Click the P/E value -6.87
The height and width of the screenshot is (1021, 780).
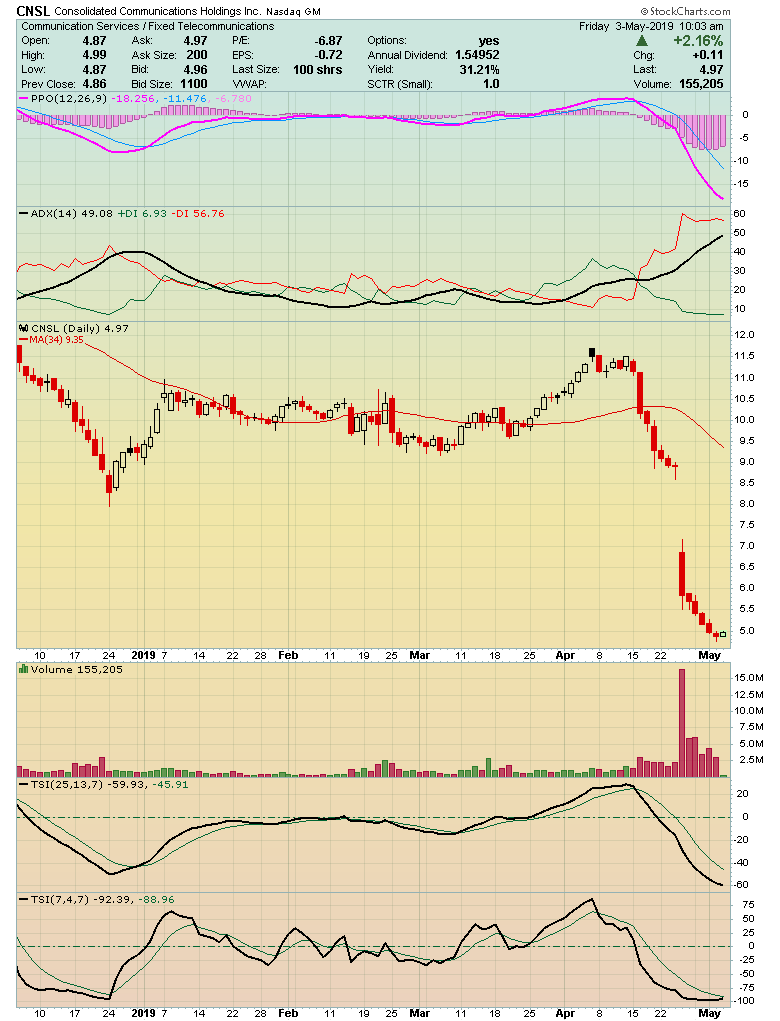328,40
